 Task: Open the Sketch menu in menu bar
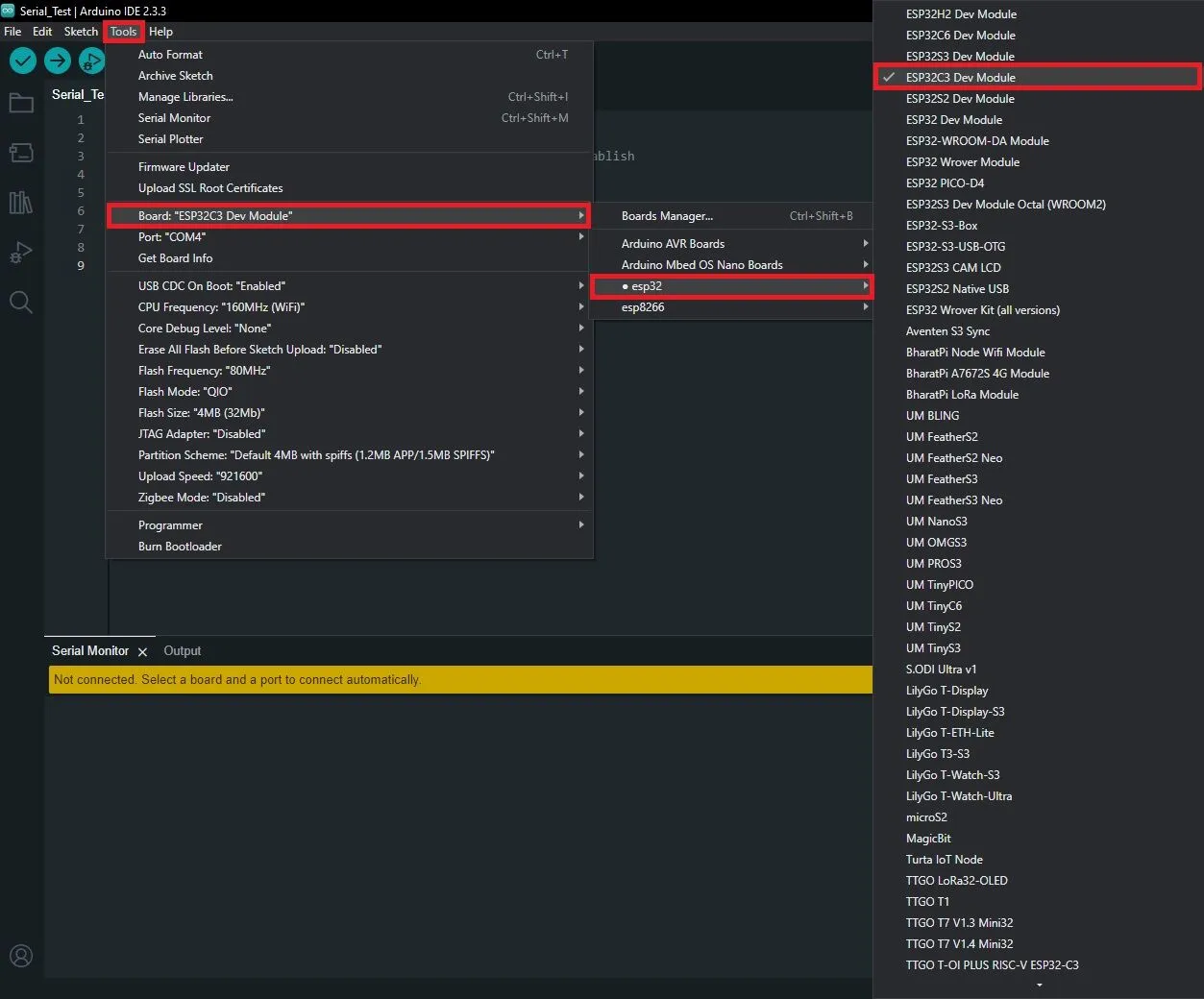pyautogui.click(x=81, y=32)
